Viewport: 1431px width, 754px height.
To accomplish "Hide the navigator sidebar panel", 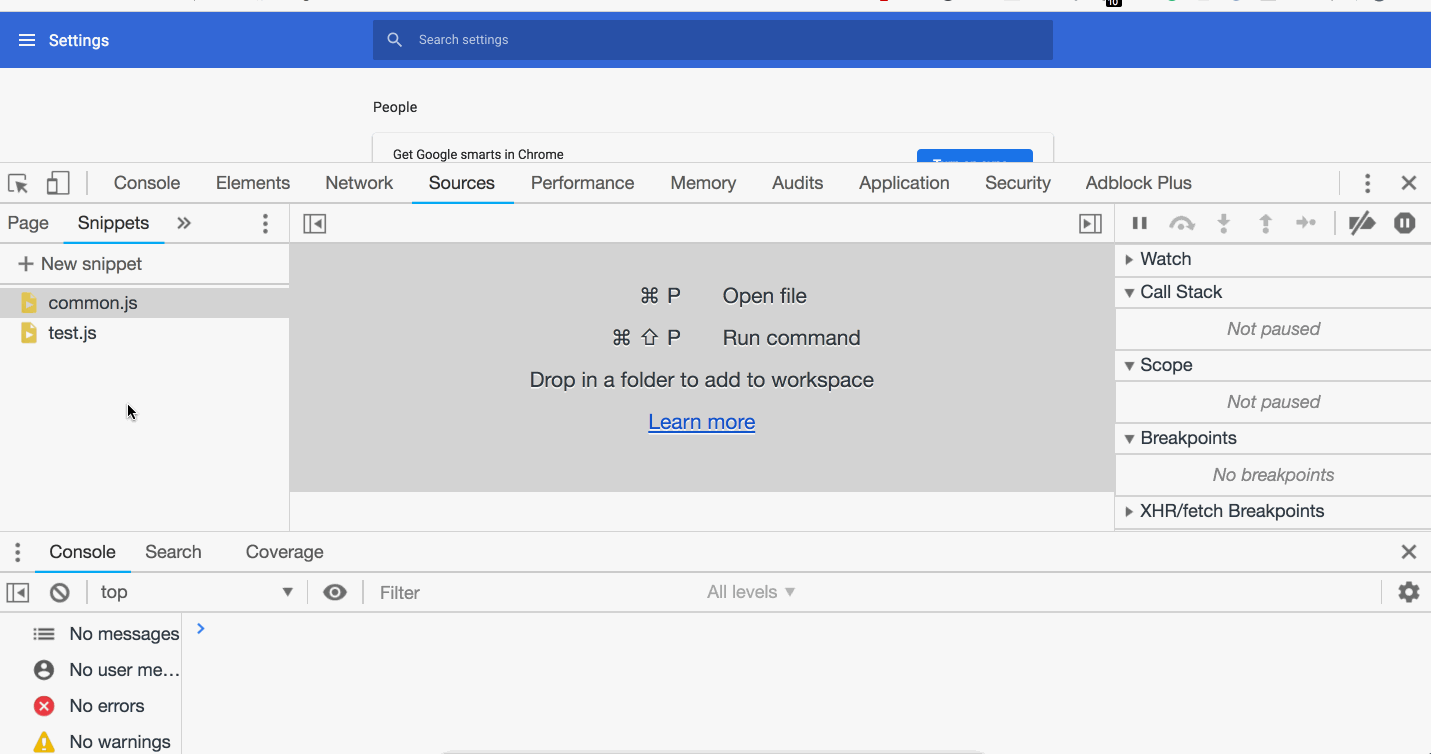I will (314, 223).
